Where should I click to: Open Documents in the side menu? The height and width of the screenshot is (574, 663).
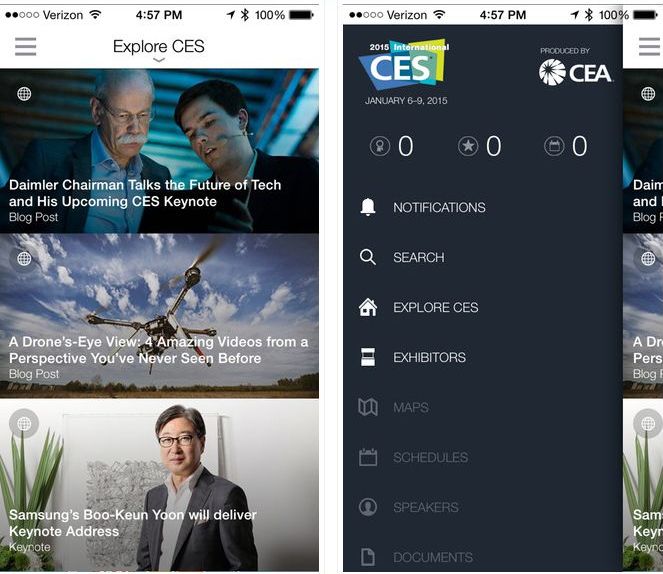(416, 557)
